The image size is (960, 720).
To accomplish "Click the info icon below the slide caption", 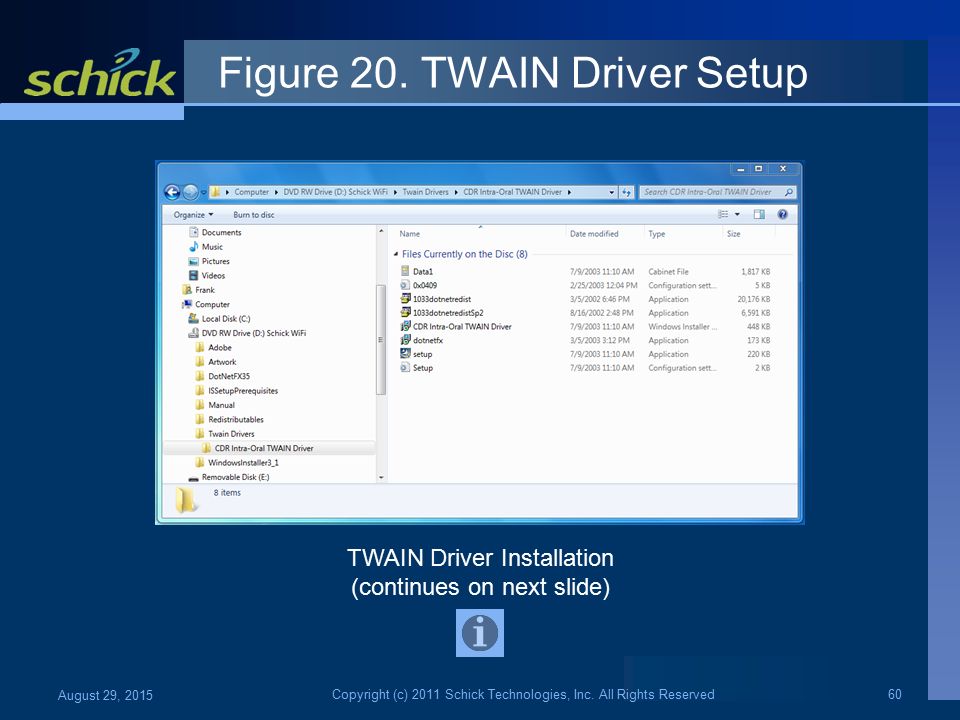I will [x=480, y=632].
